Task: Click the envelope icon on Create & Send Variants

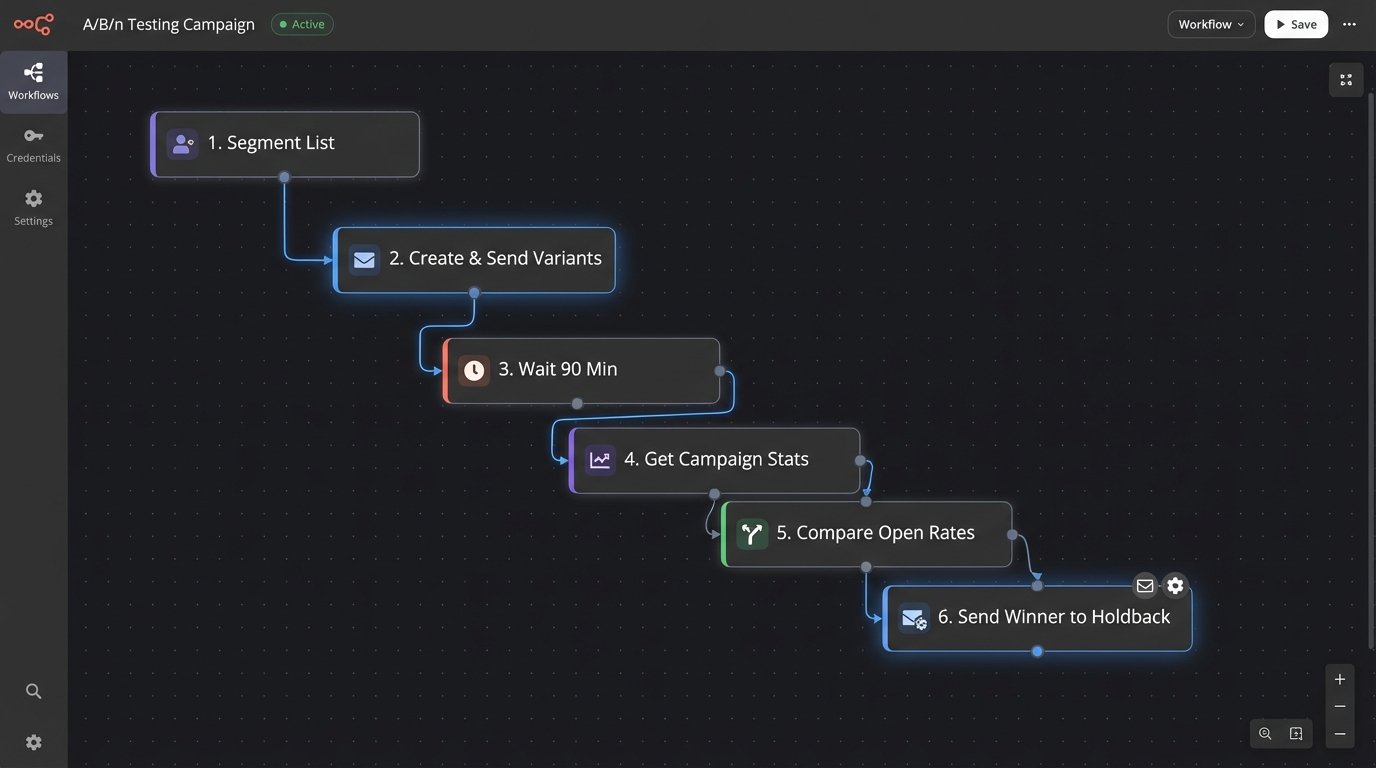Action: pyautogui.click(x=363, y=259)
